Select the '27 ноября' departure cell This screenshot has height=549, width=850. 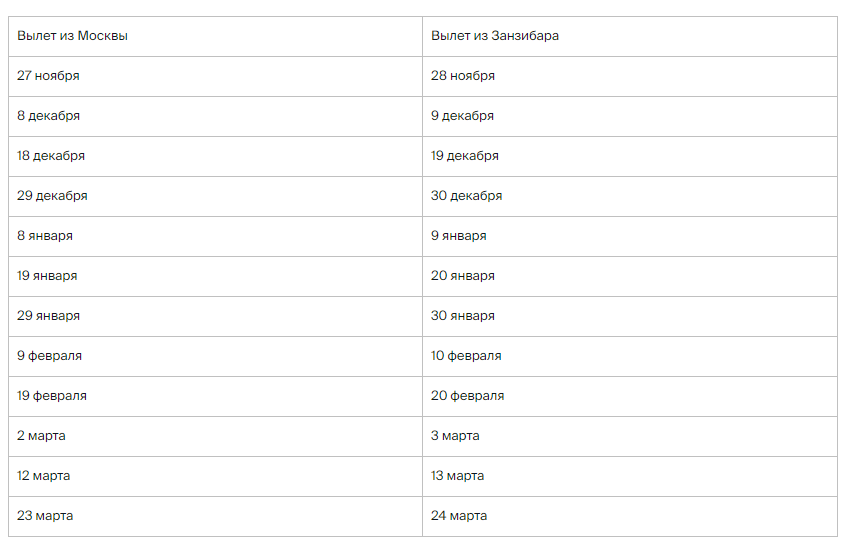[x=48, y=76]
